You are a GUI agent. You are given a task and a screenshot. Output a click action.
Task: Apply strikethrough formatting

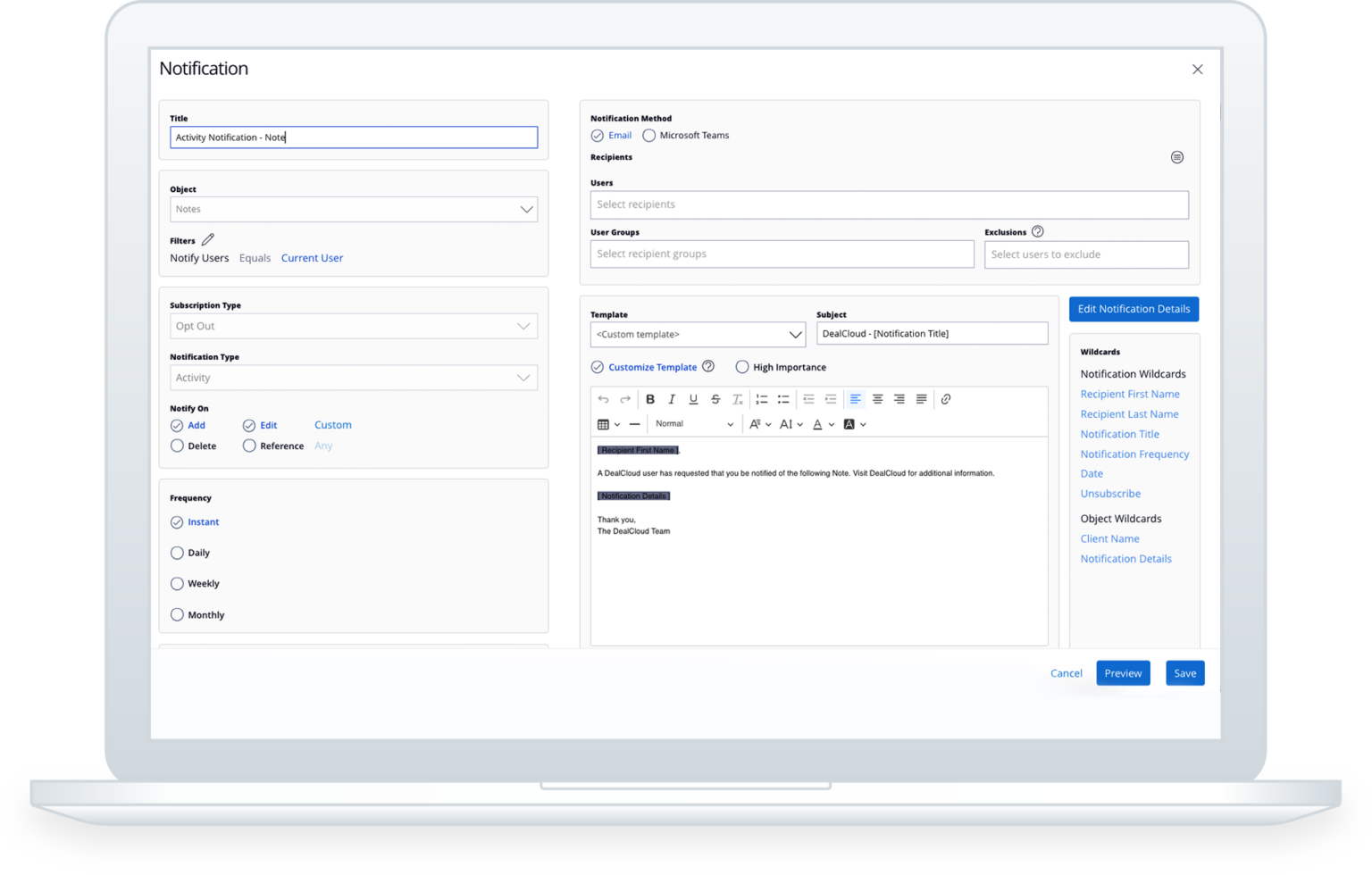(715, 399)
